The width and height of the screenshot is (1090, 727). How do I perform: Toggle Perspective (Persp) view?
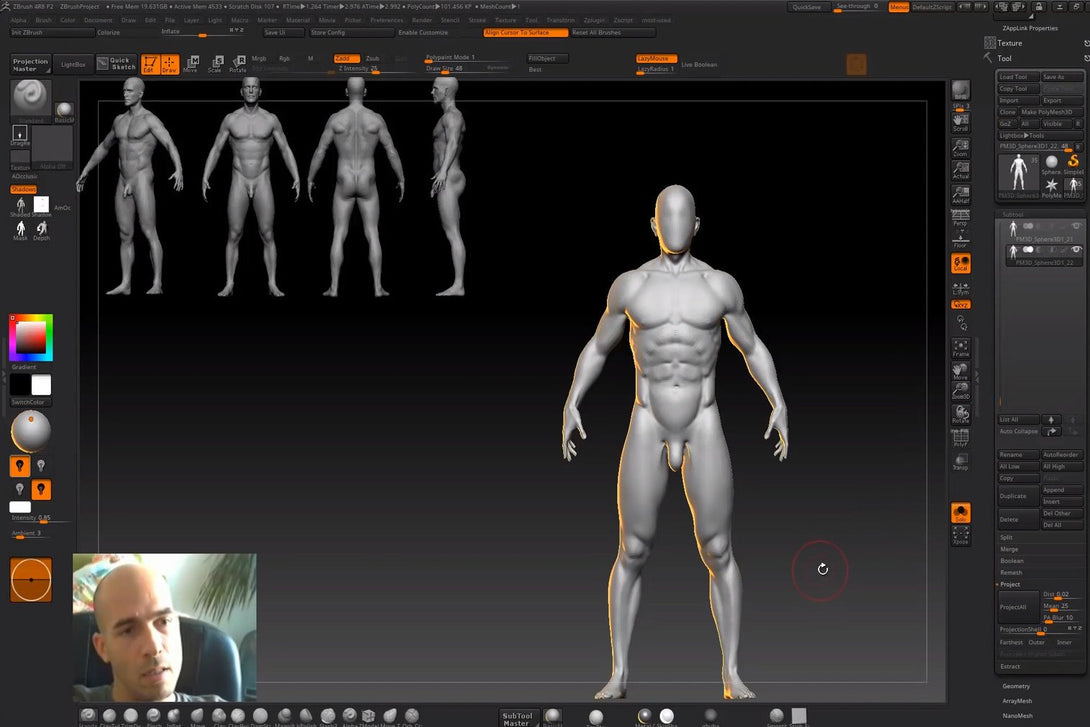[x=961, y=218]
